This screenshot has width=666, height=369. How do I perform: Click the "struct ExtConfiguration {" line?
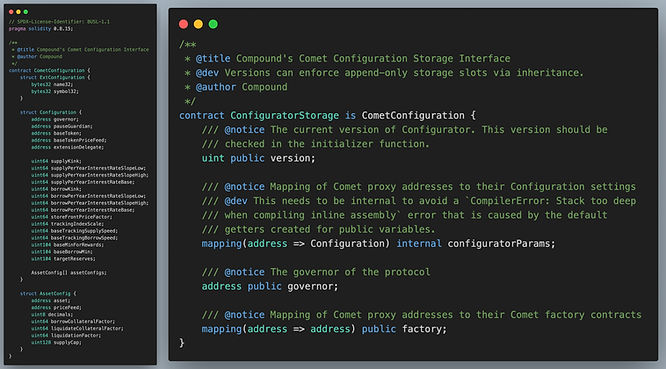pyautogui.click(x=55, y=77)
